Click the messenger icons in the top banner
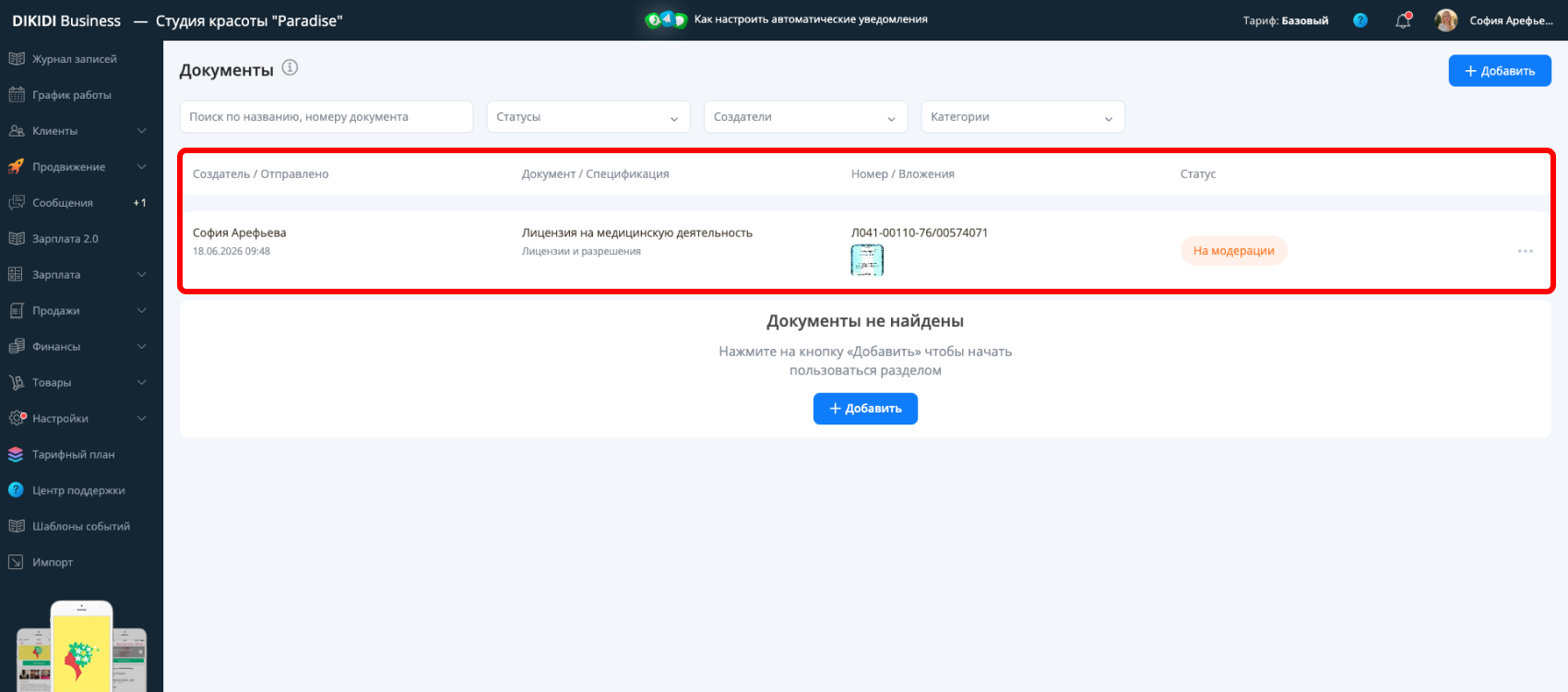 click(x=666, y=19)
